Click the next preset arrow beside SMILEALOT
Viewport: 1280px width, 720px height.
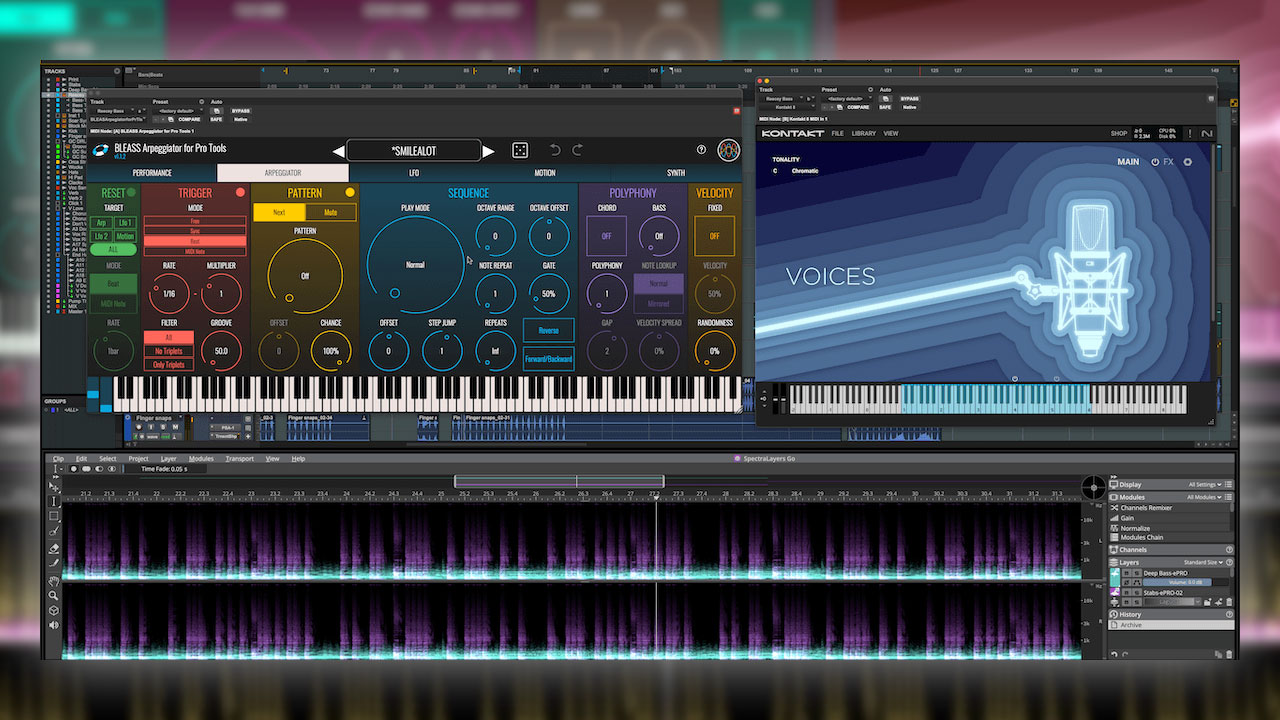pos(488,151)
